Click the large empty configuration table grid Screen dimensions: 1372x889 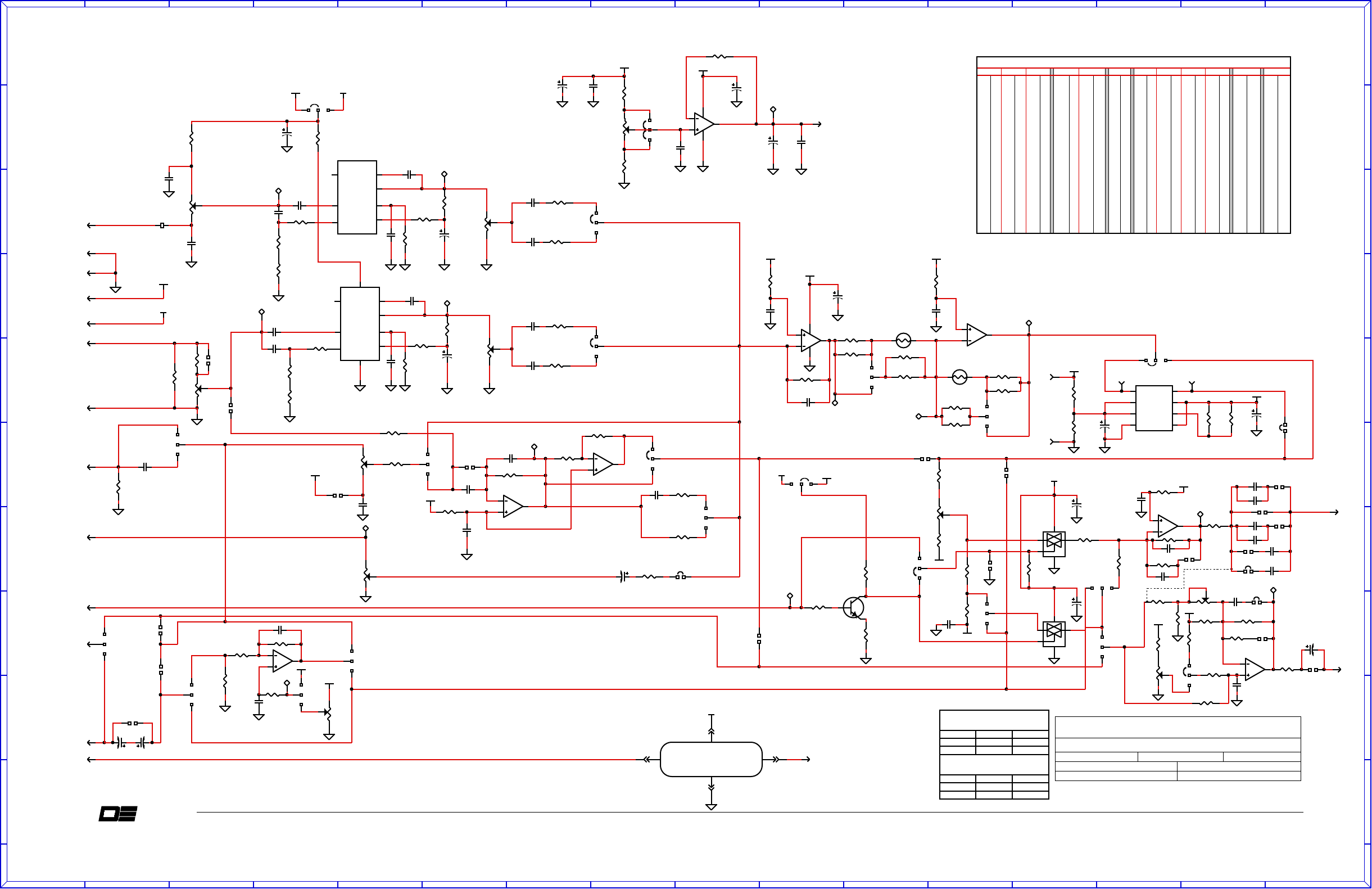point(1133,145)
